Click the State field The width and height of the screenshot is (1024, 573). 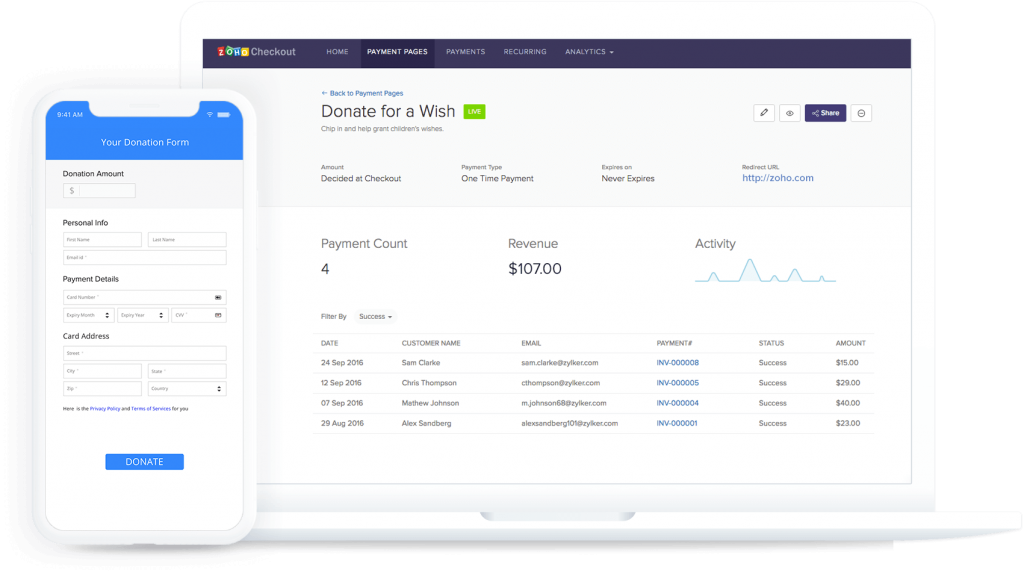pyautogui.click(x=187, y=371)
